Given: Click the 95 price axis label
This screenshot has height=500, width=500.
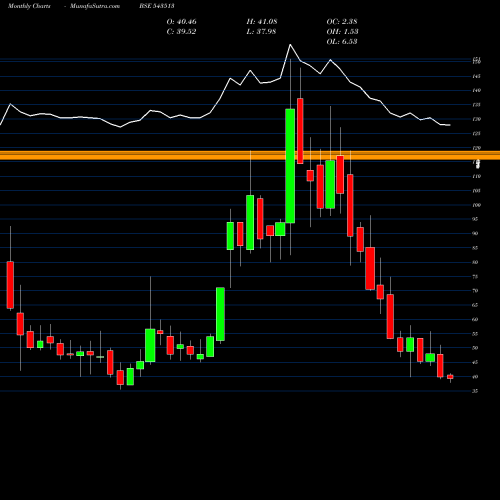Looking at the screenshot, I should tap(475, 219).
